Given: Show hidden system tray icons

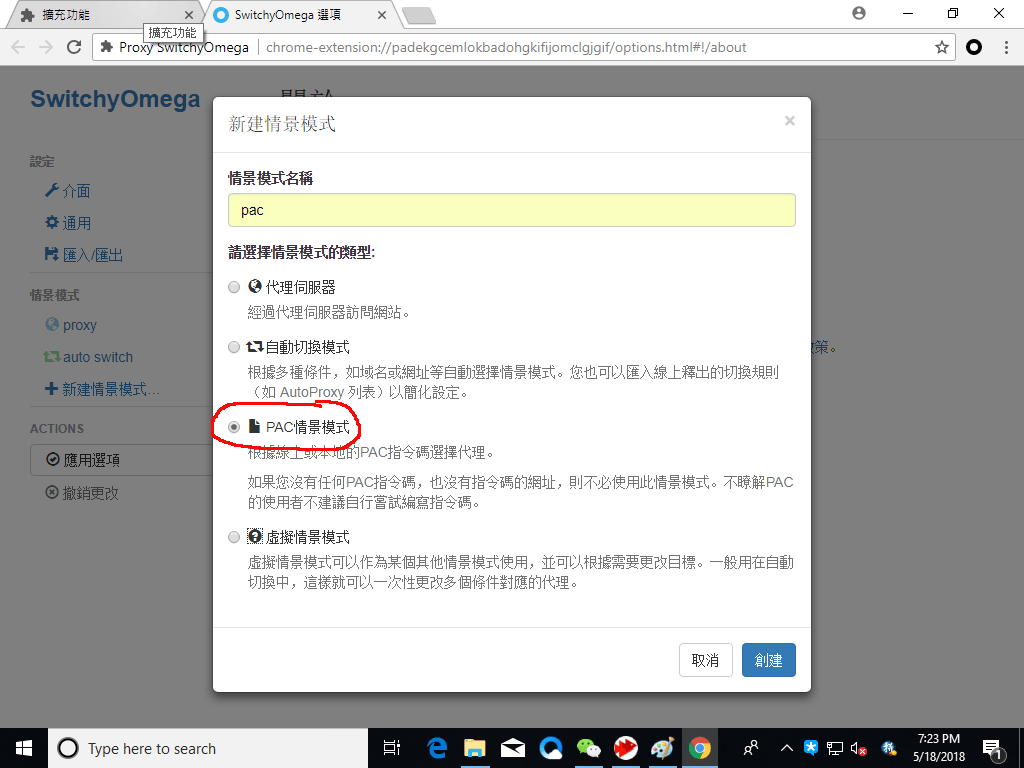Looking at the screenshot, I should click(787, 748).
